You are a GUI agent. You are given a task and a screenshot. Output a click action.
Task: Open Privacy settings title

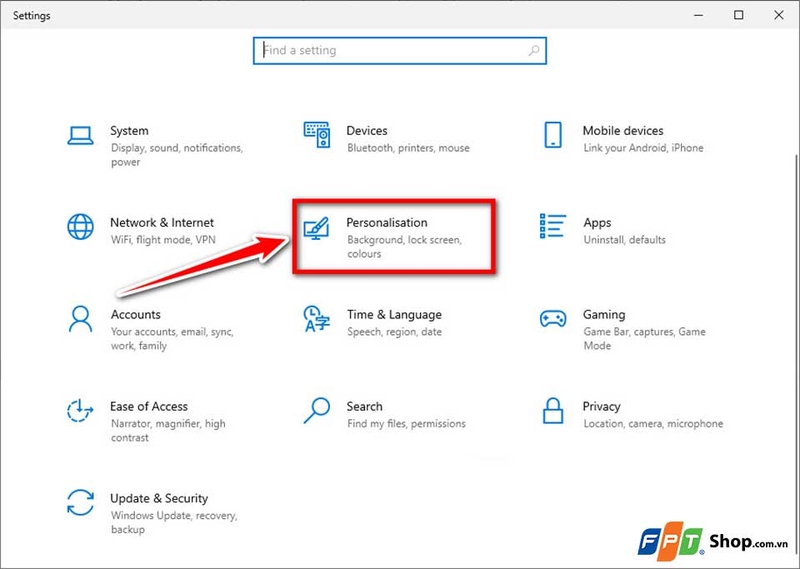click(602, 407)
